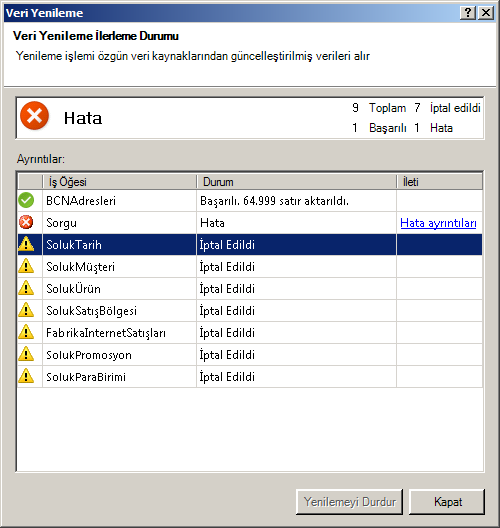This screenshot has width=500, height=528.
Task: Click the İleti column header
Action: pyautogui.click(x=439, y=182)
